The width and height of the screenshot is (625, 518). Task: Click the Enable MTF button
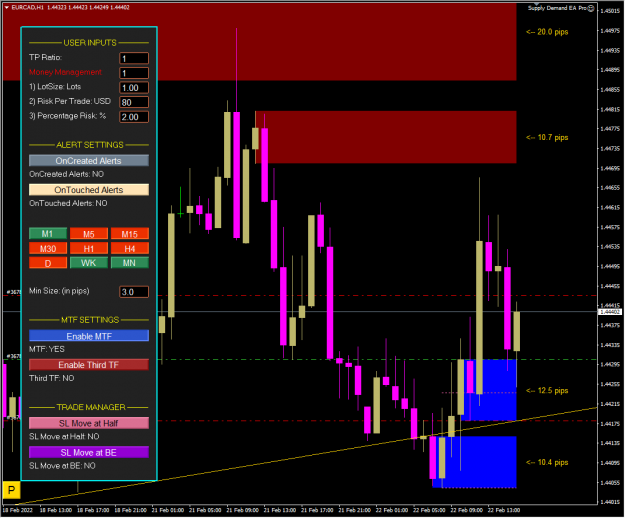tap(89, 336)
